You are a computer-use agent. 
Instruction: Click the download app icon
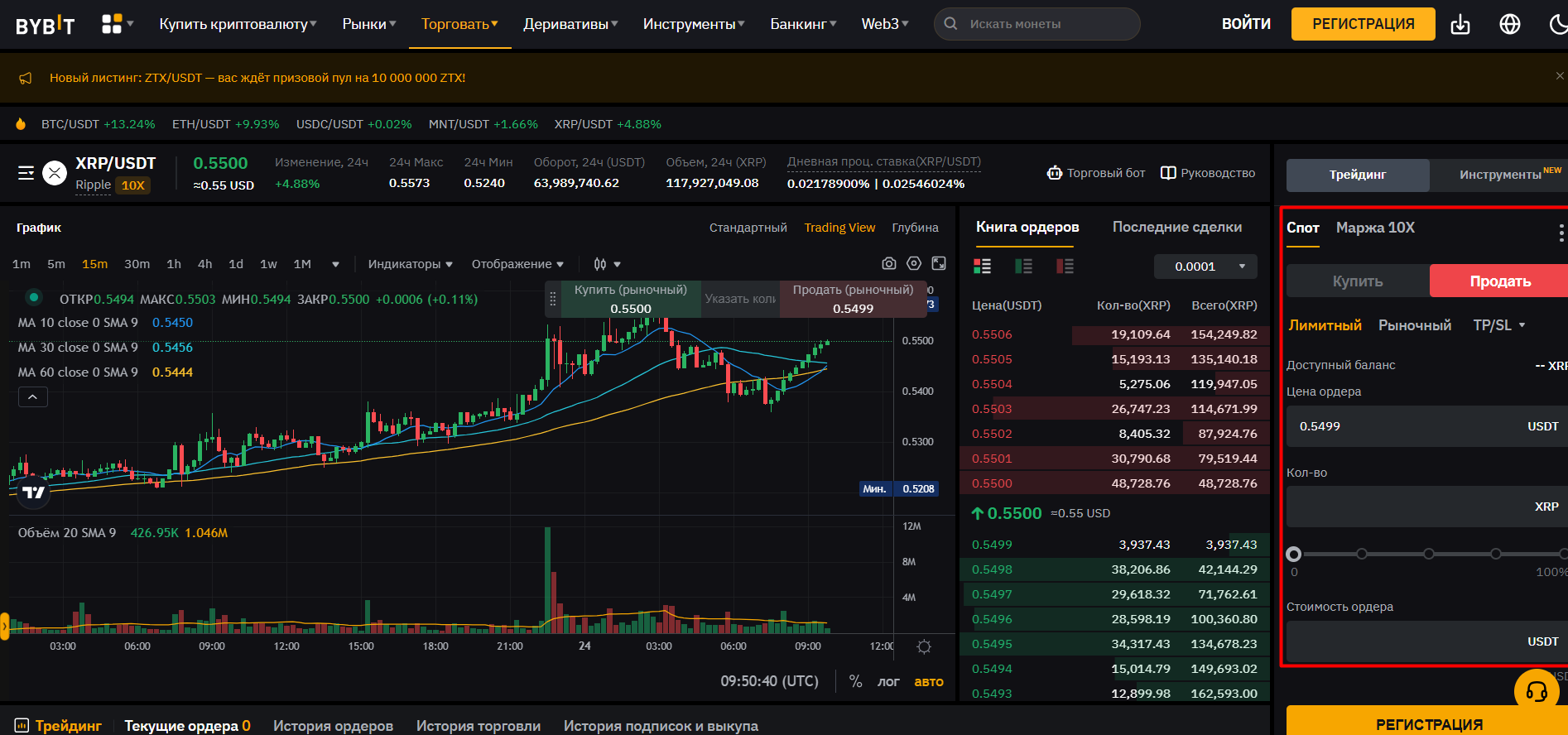point(1460,24)
